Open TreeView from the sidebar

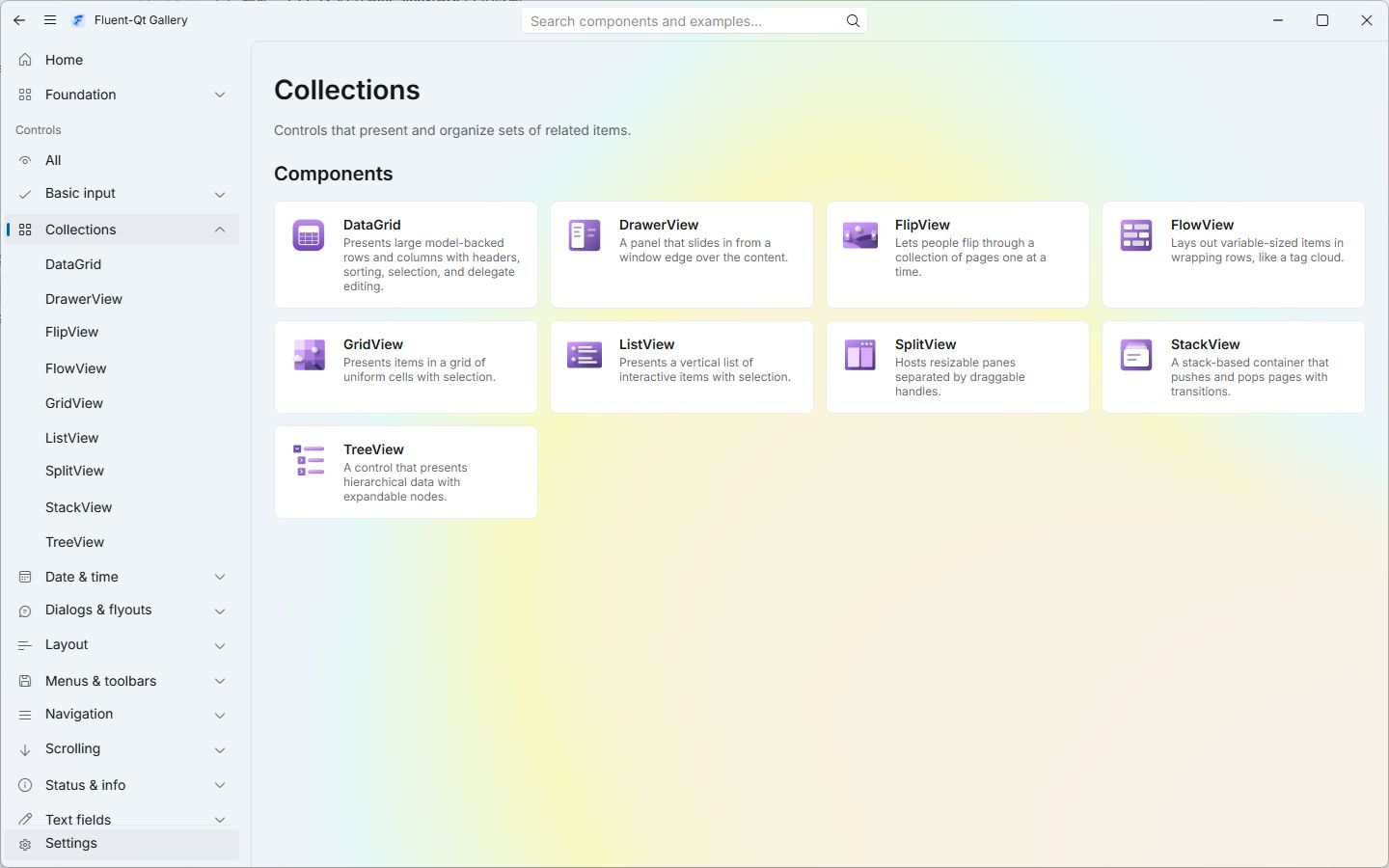[122, 542]
